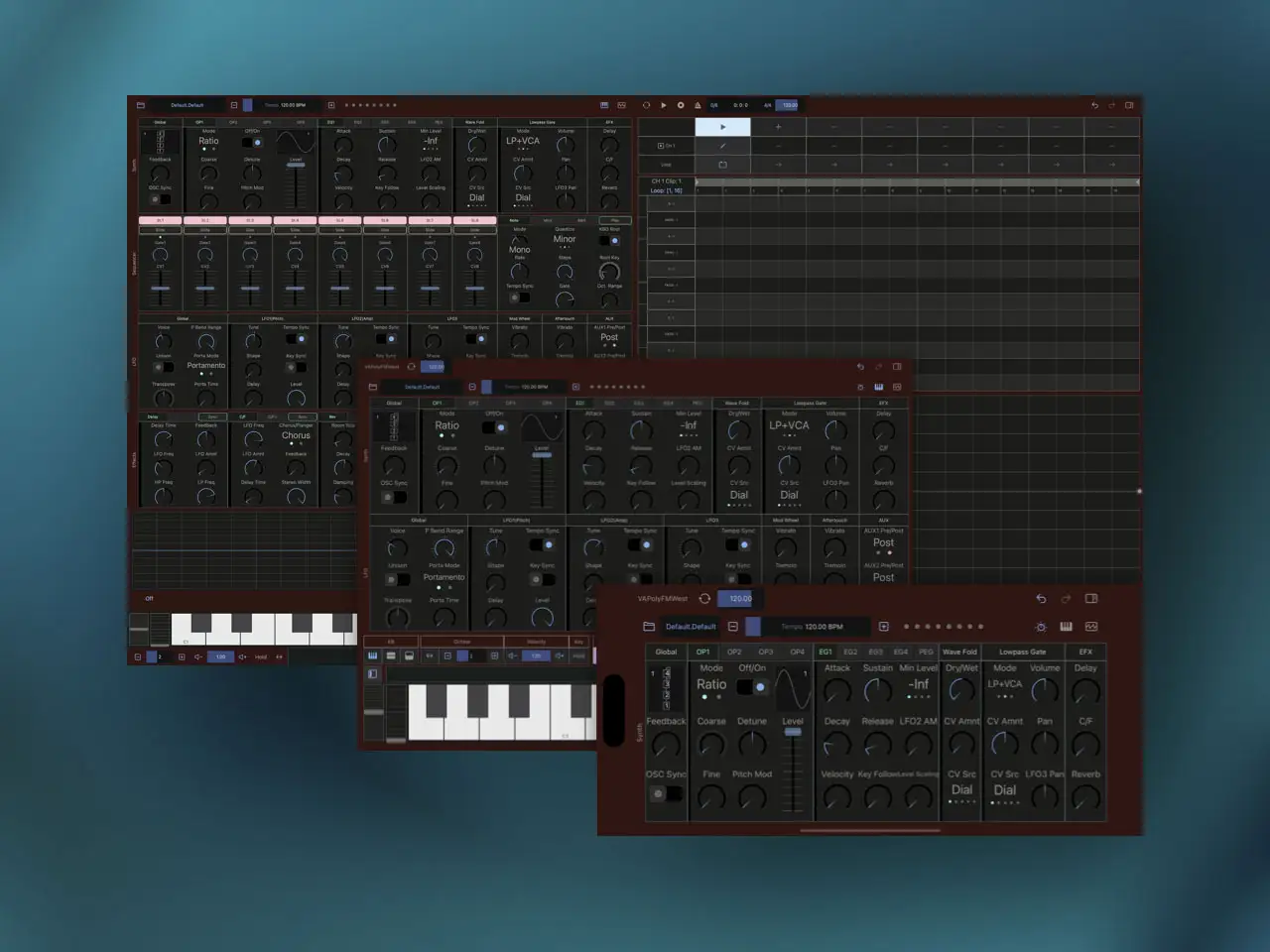Image resolution: width=1270 pixels, height=952 pixels.
Task: Open Default.Default preset name in front window
Action: 691,627
